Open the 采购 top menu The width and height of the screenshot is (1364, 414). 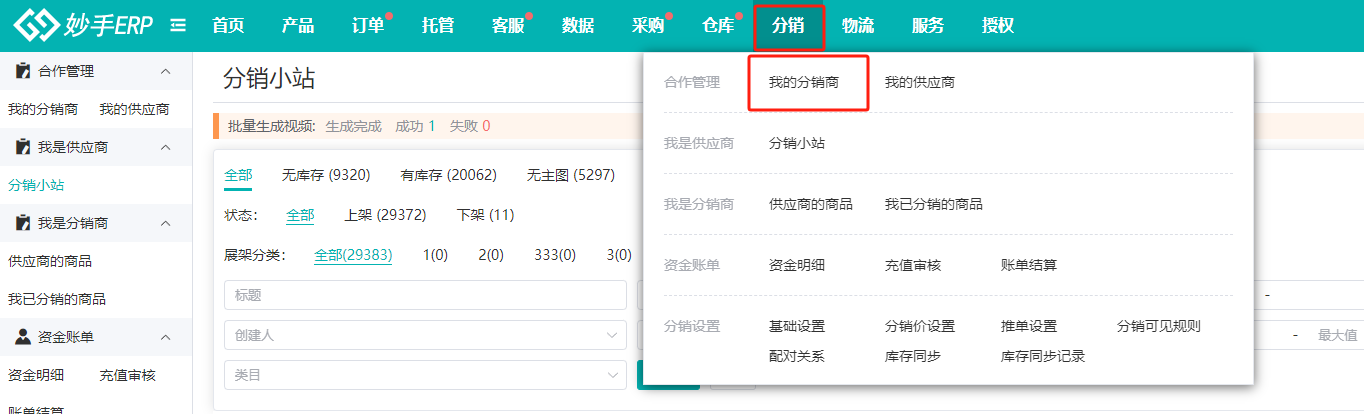648,26
